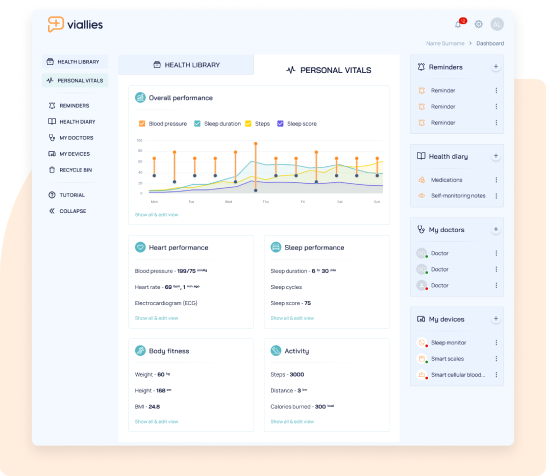The width and height of the screenshot is (546, 476).
Task: Open Show all link under Sleep performance
Action: click(292, 318)
